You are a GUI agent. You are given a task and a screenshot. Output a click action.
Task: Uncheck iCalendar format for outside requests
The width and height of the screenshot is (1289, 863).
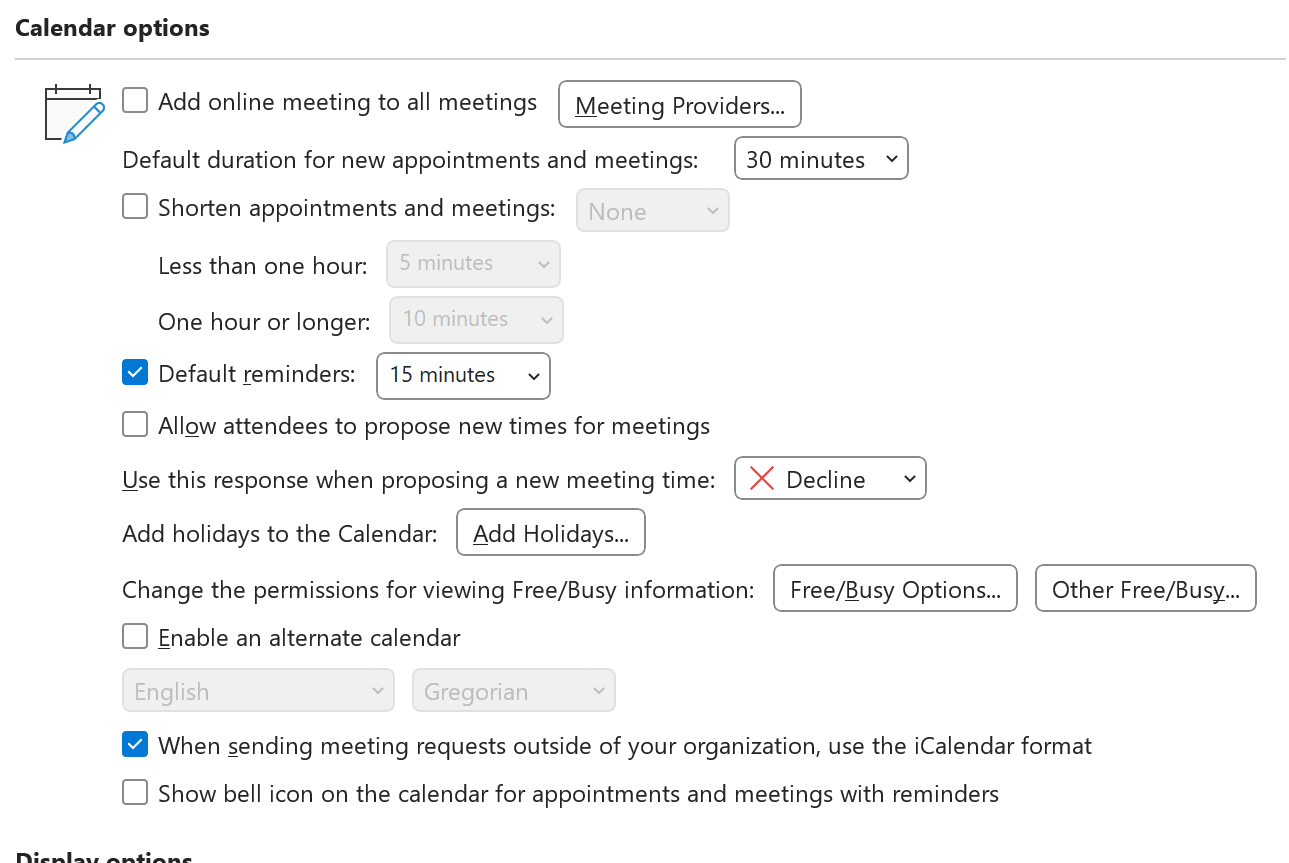point(134,744)
